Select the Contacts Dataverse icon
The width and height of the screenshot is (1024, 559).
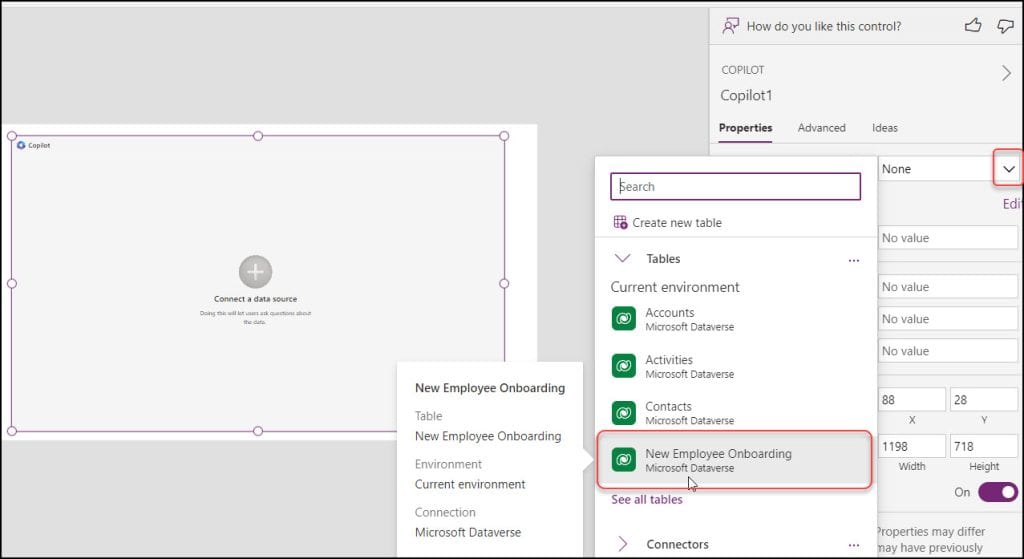click(x=624, y=413)
